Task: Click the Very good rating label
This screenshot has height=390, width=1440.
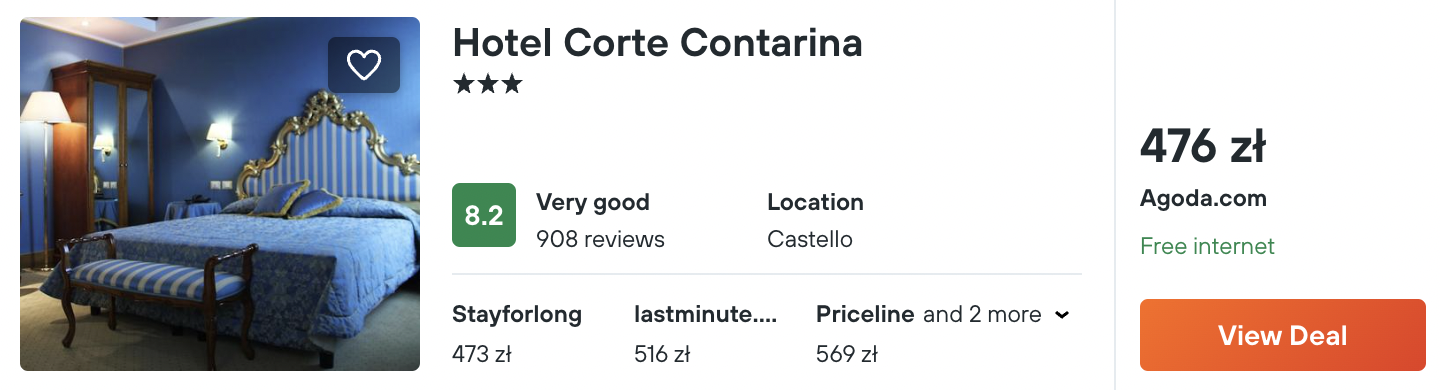Action: click(x=593, y=202)
